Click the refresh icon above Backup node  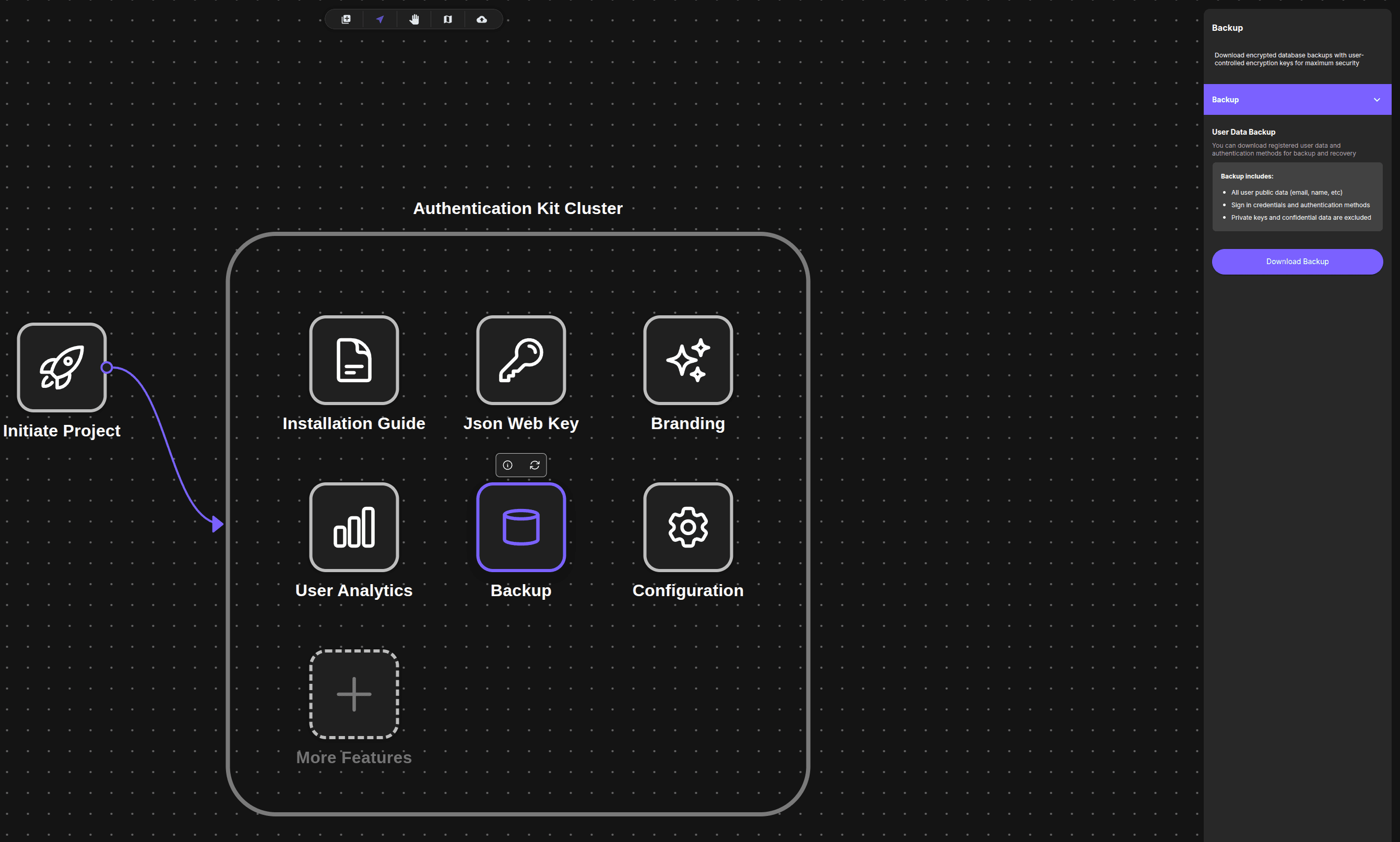[535, 465]
